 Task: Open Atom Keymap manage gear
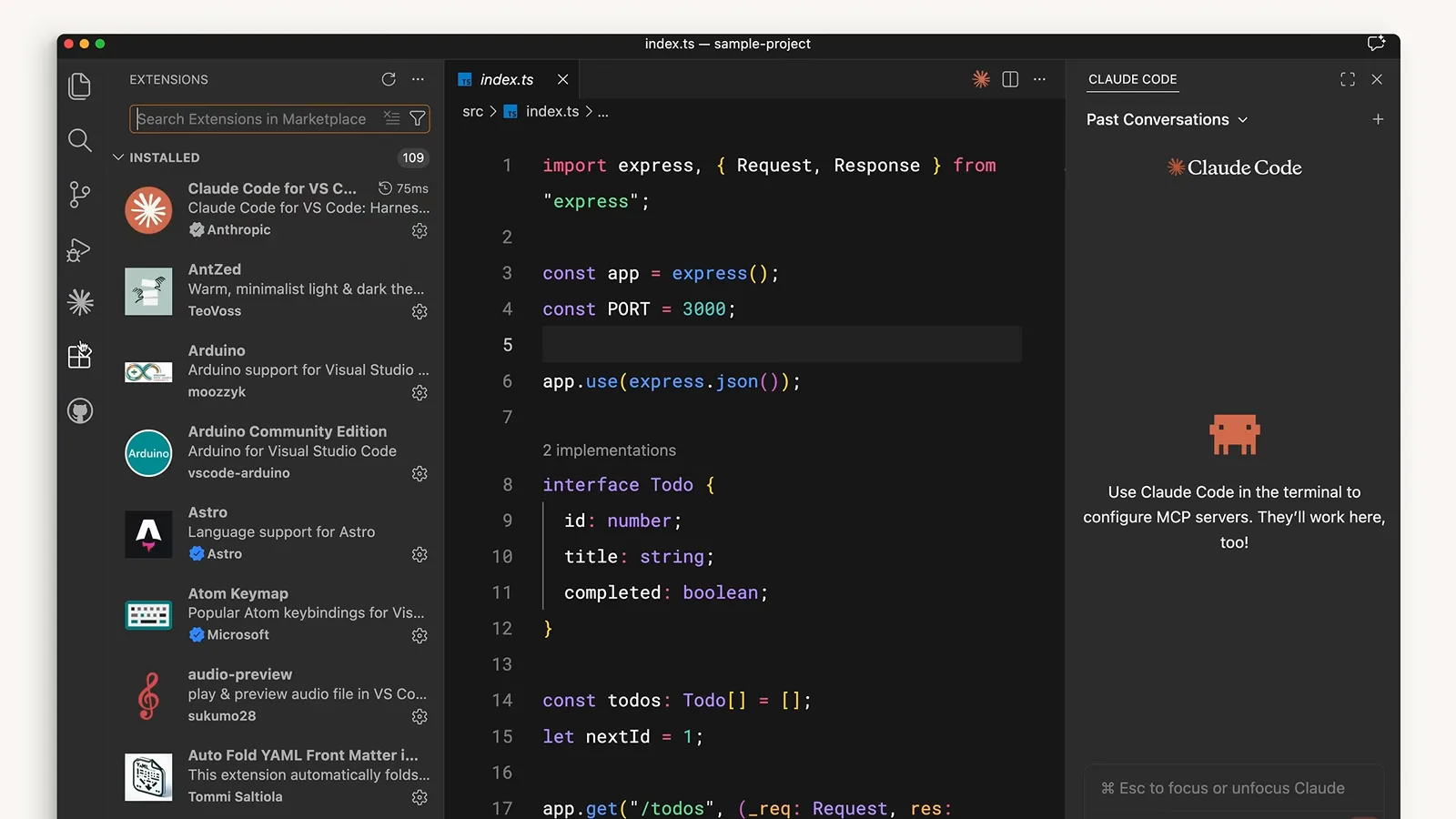point(420,636)
